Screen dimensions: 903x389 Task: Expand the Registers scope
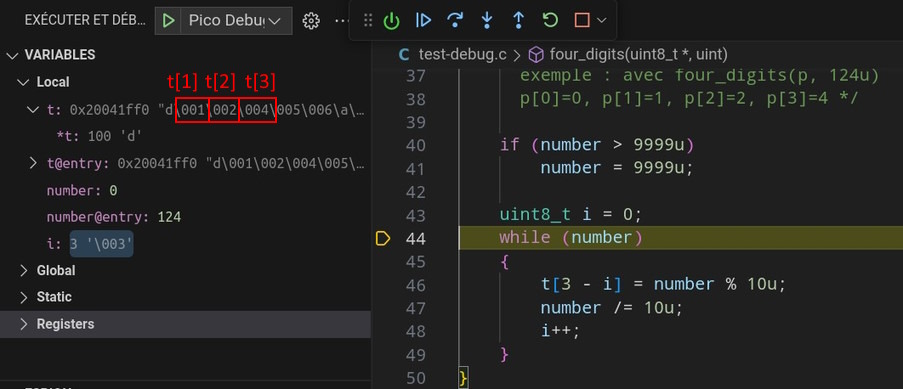(24, 324)
